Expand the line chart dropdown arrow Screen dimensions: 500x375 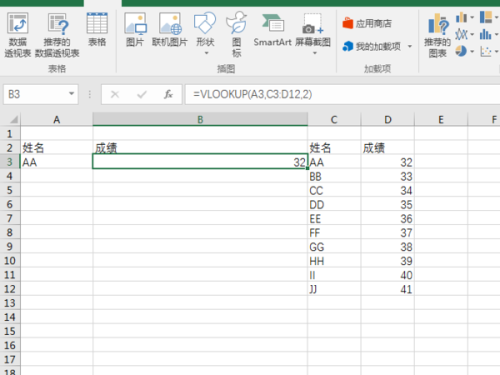point(472,34)
